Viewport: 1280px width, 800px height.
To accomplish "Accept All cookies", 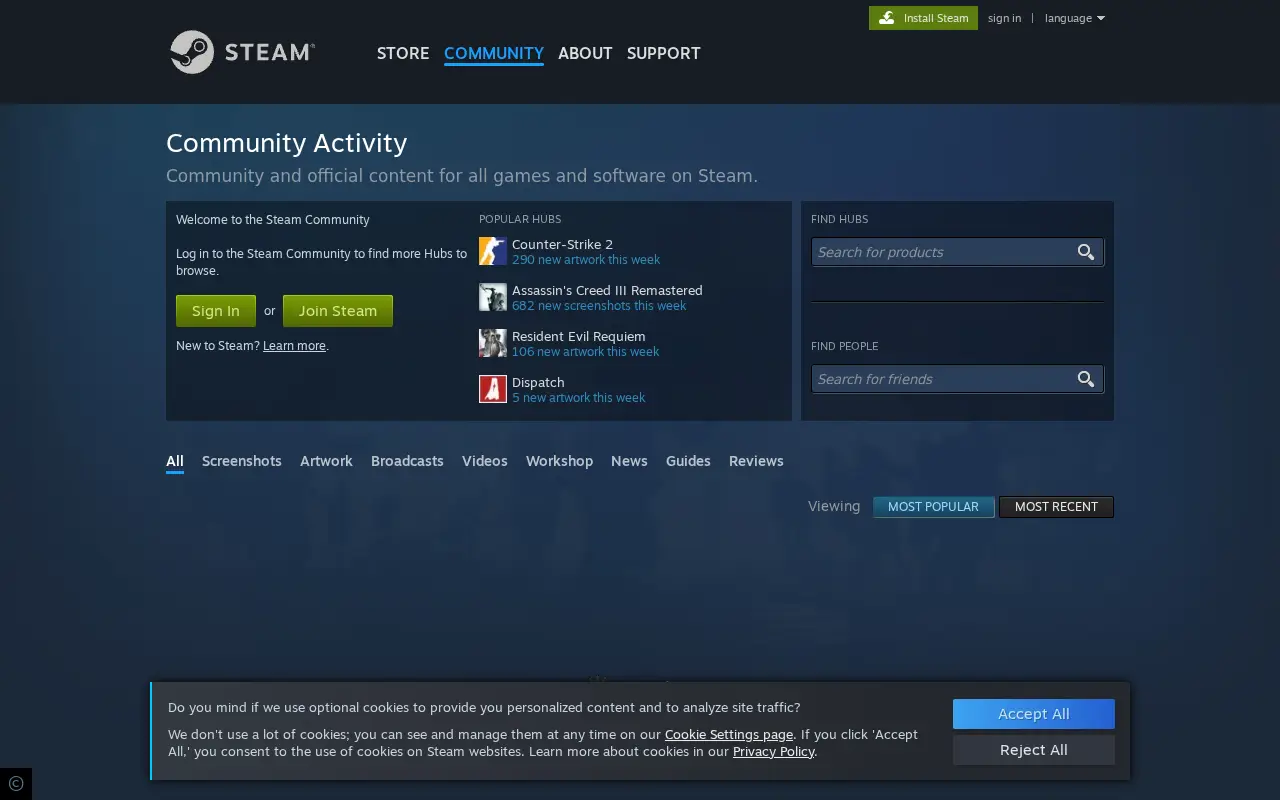I will [x=1034, y=714].
